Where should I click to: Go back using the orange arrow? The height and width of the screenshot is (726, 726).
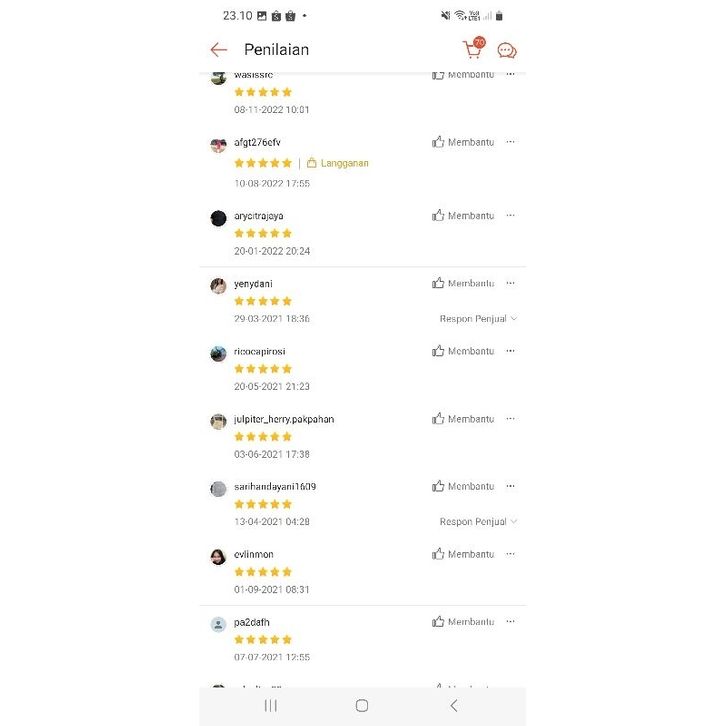pyautogui.click(x=219, y=50)
